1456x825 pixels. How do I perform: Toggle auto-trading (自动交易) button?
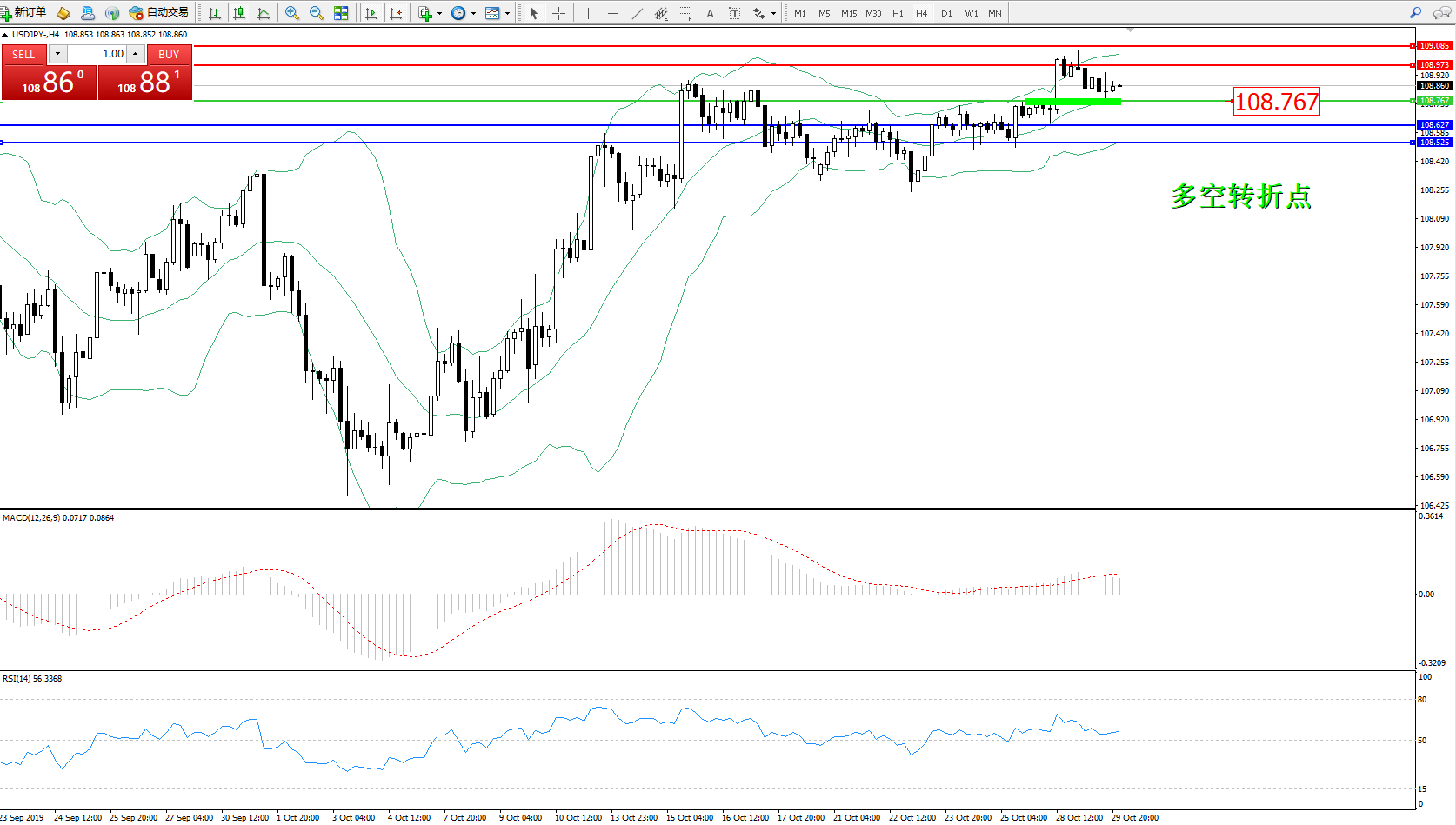tap(159, 13)
